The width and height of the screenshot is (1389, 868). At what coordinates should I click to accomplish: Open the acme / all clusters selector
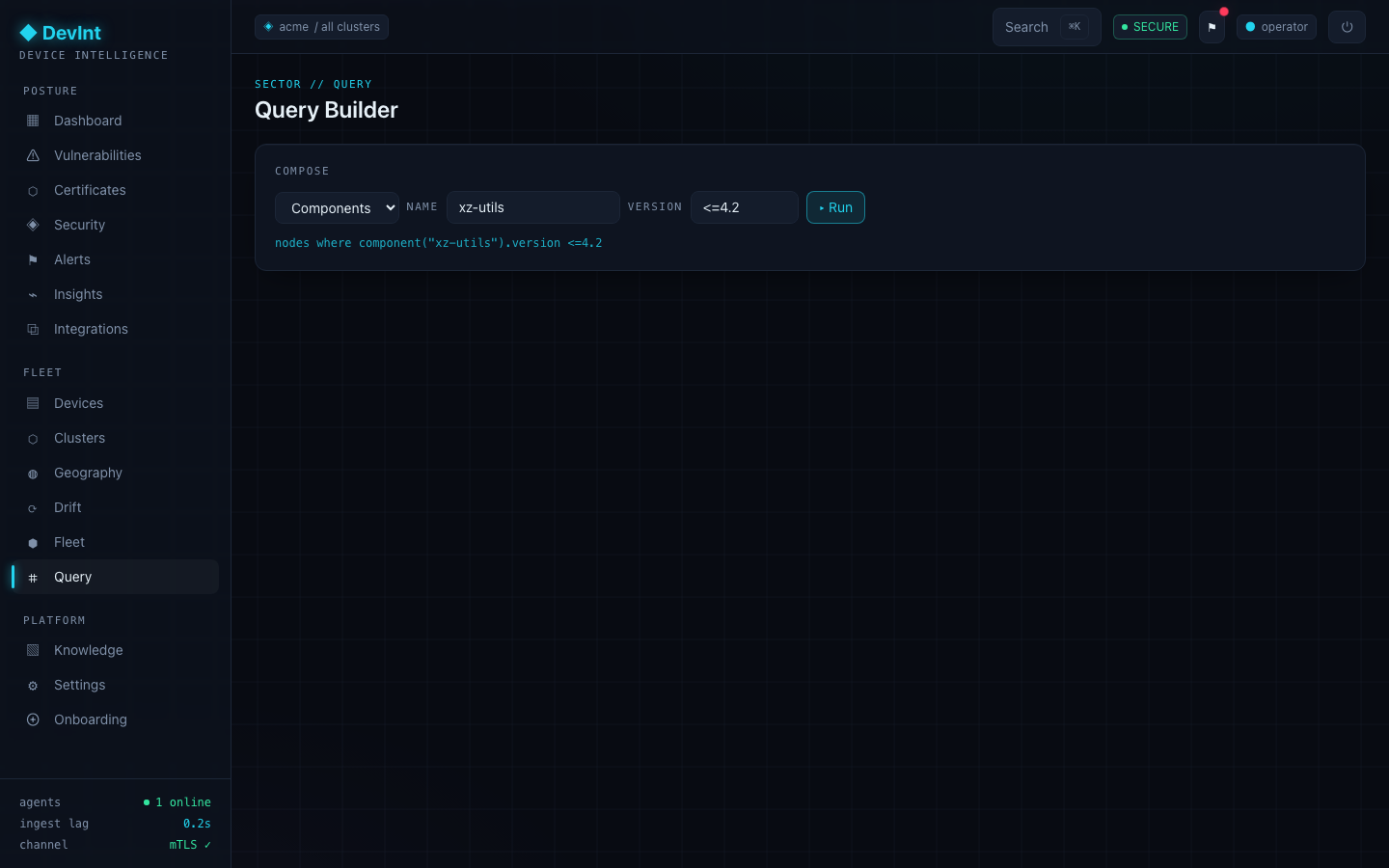[321, 27]
